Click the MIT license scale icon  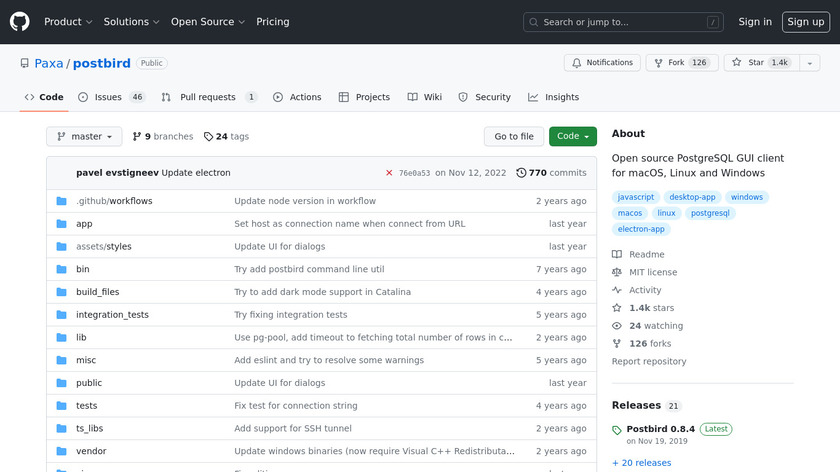click(617, 272)
